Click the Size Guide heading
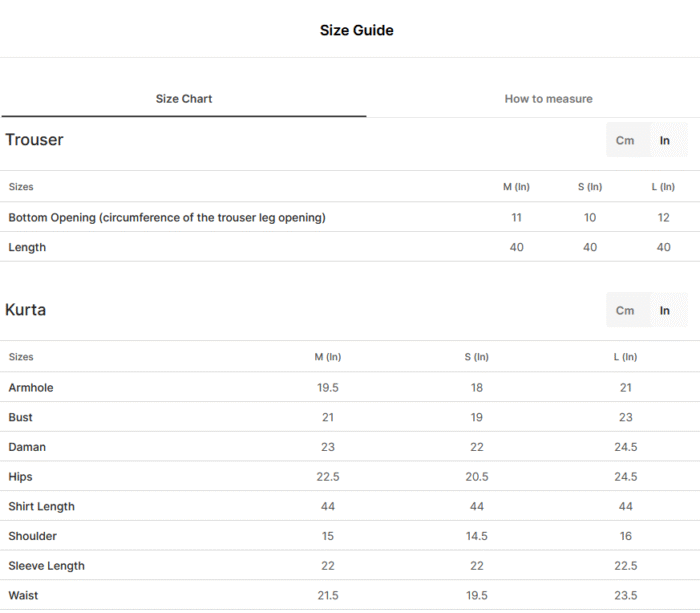 (x=357, y=30)
